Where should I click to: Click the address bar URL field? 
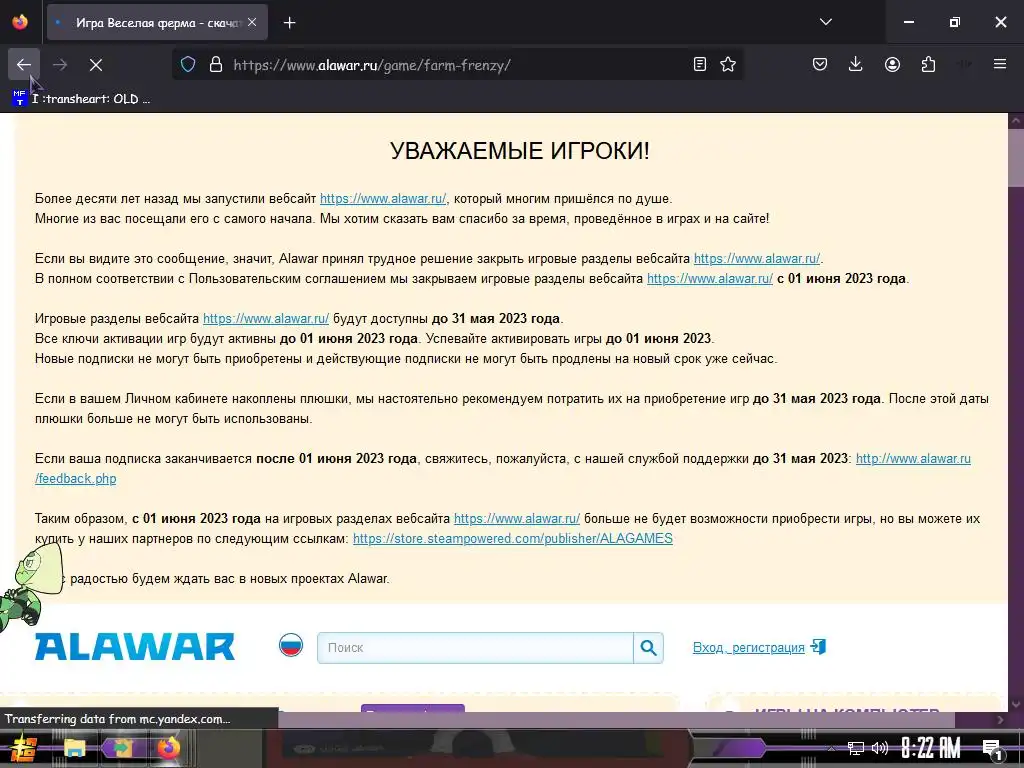click(x=457, y=65)
